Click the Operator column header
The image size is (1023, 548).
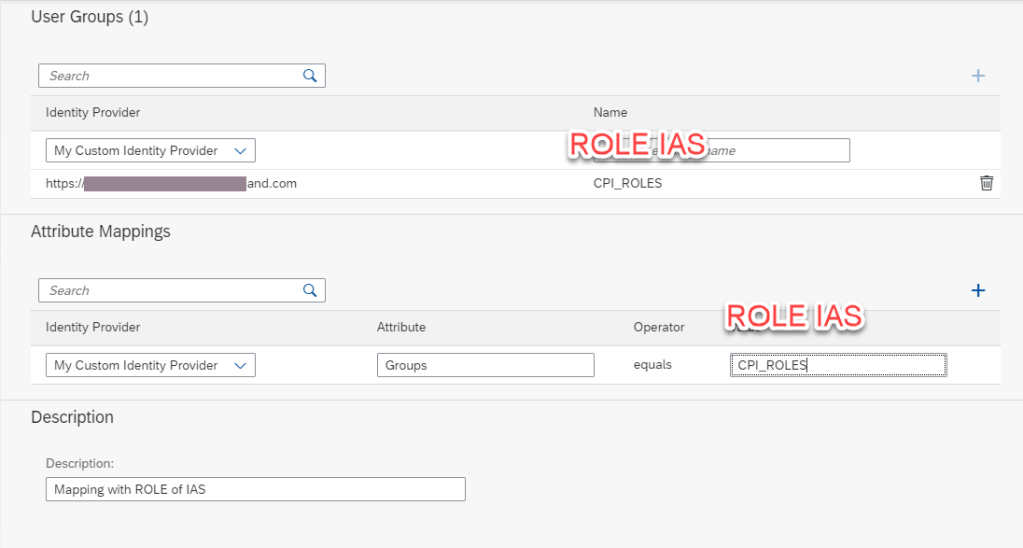(659, 327)
